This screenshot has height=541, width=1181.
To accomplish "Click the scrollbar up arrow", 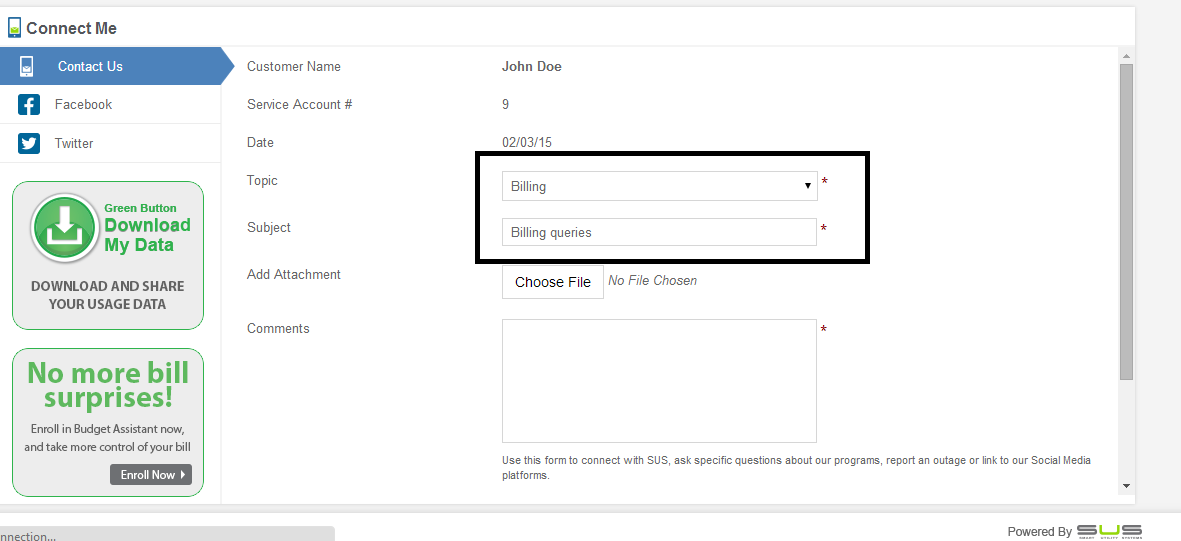I will [x=1126, y=56].
